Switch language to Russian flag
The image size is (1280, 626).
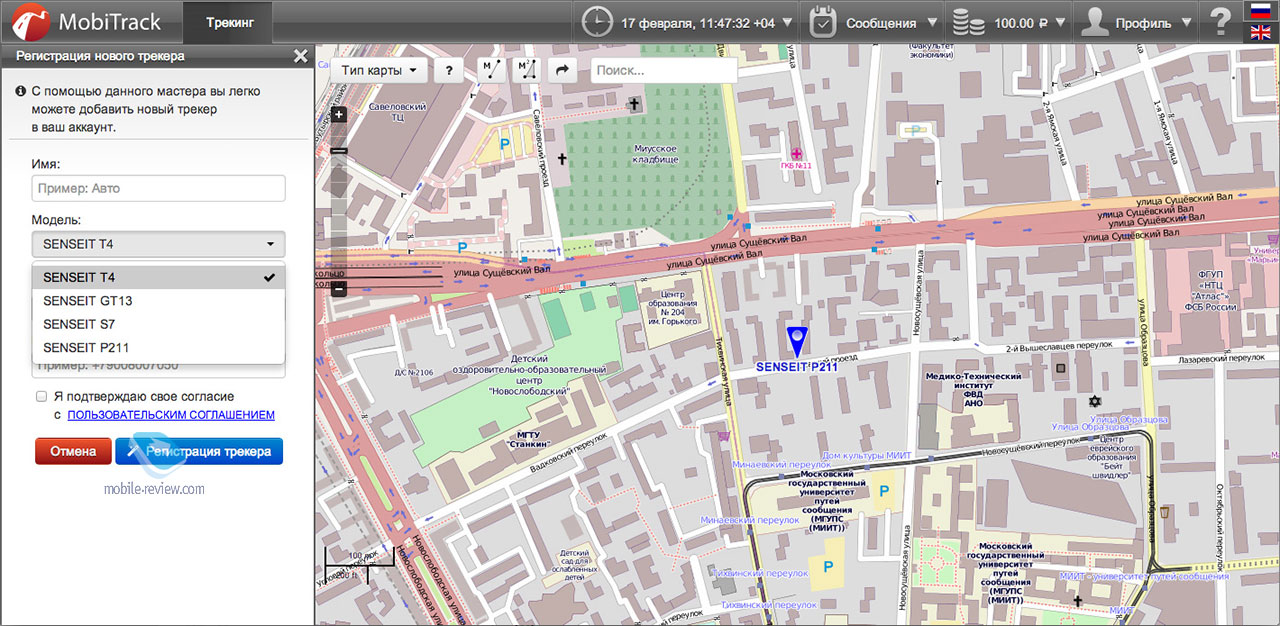click(x=1261, y=11)
